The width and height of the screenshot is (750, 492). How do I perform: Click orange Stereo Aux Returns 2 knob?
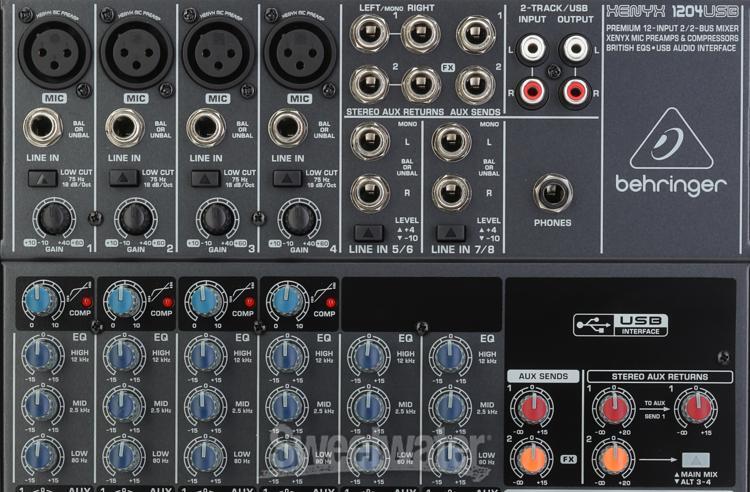click(614, 459)
